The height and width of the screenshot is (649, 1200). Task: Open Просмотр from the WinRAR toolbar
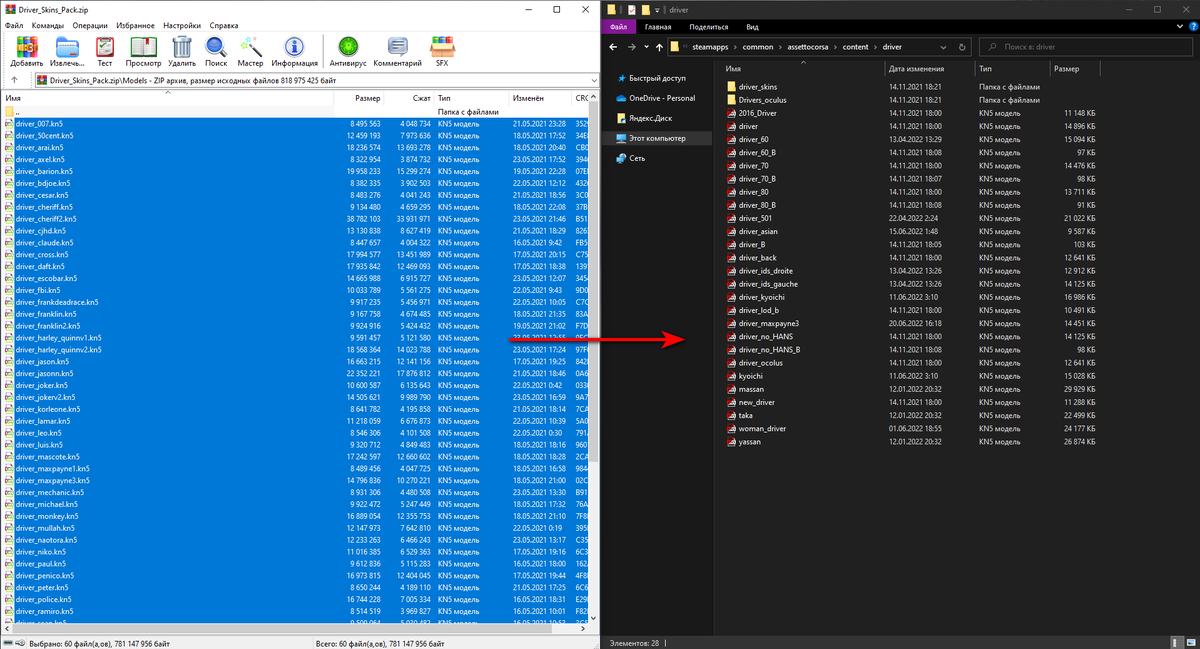[143, 49]
